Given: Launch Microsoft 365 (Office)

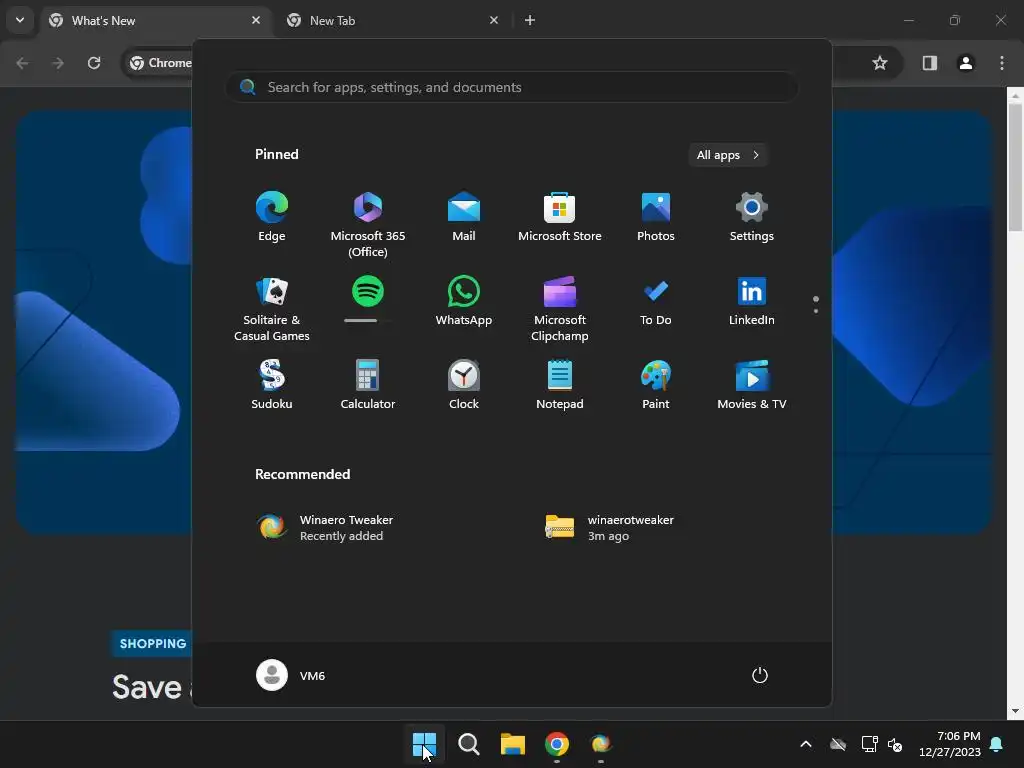Looking at the screenshot, I should [368, 224].
